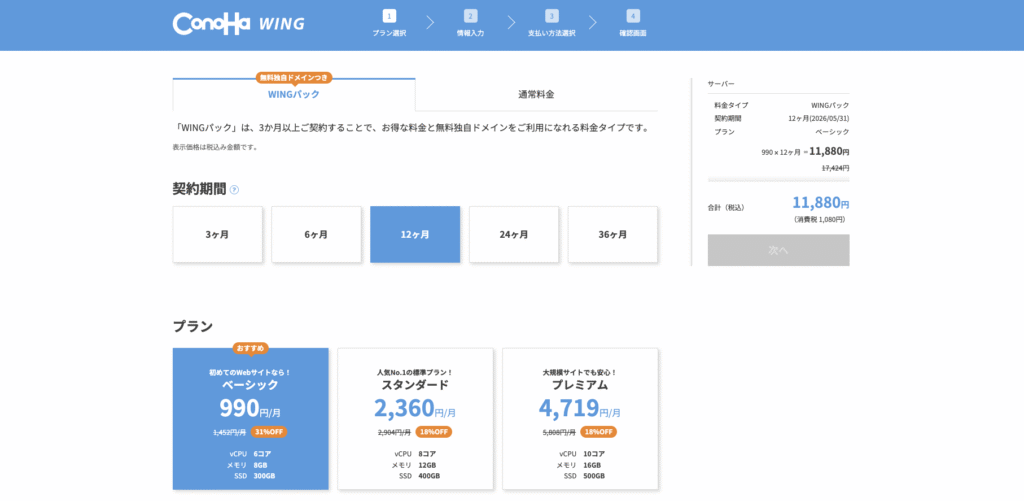
Task: Click 料金タイプ label in summary
Action: click(731, 105)
